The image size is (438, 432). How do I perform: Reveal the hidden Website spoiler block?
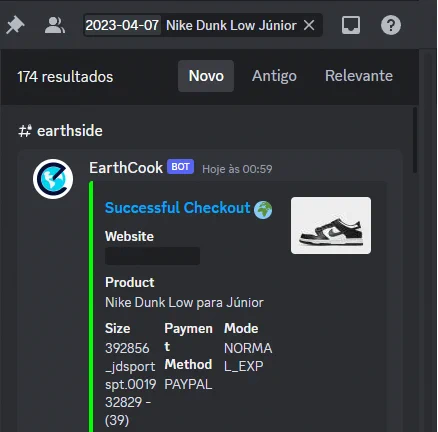[152, 256]
